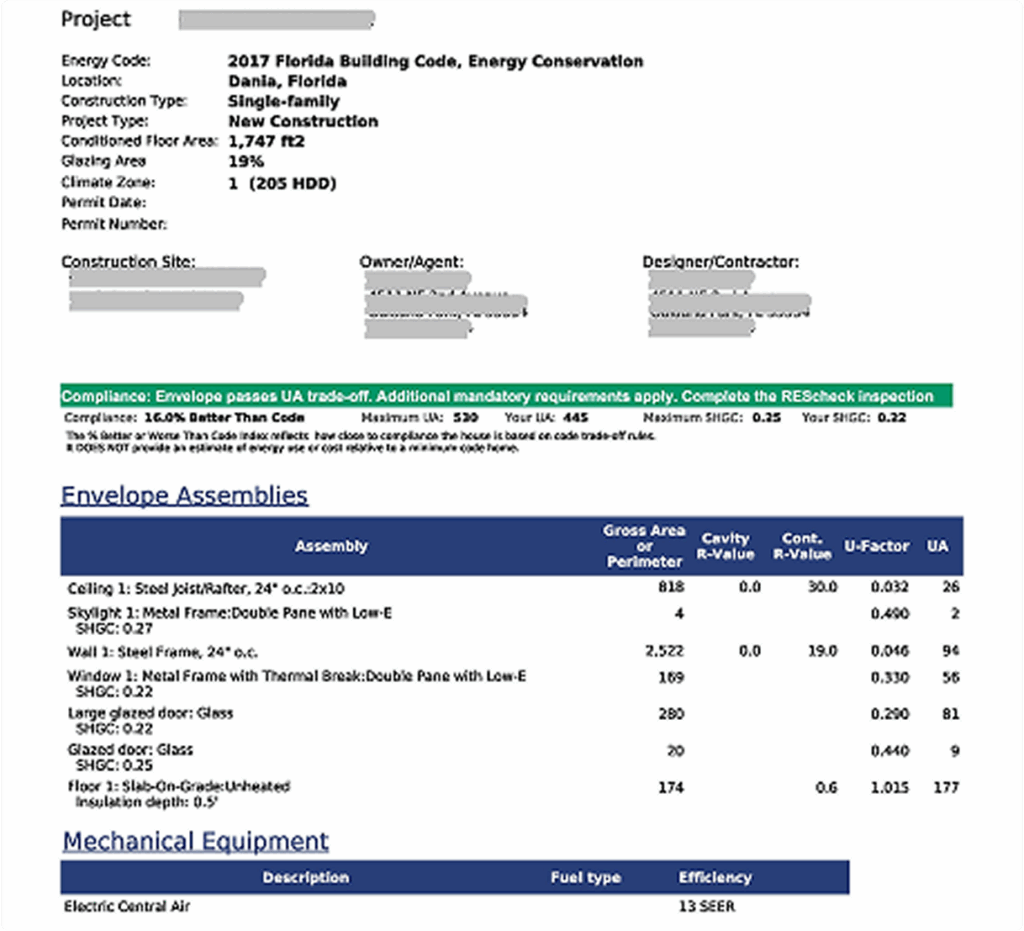Click the Window 1 U-Factor '0.330'
1024x931 pixels.
point(889,678)
